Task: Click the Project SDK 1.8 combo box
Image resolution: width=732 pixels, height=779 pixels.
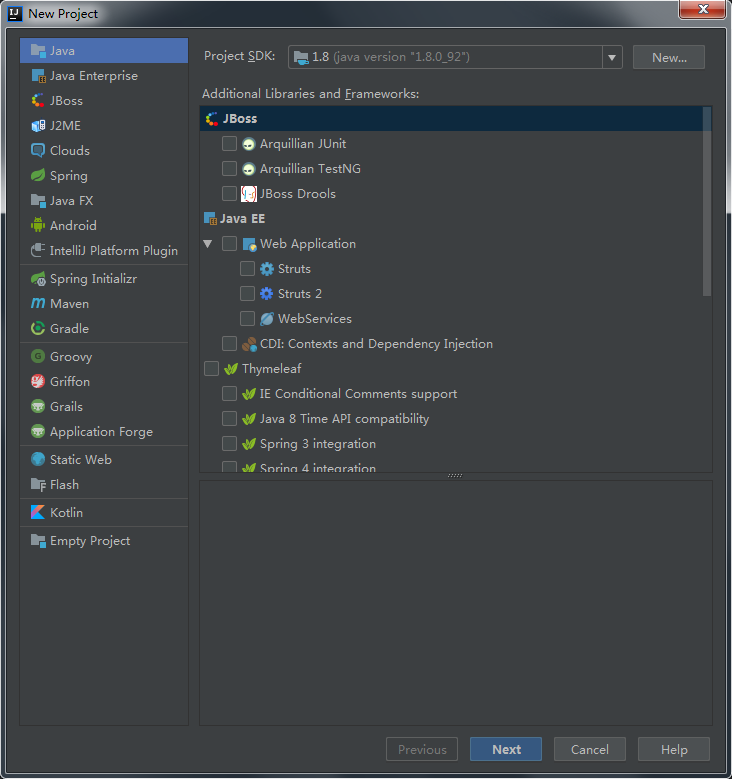Action: [x=455, y=57]
